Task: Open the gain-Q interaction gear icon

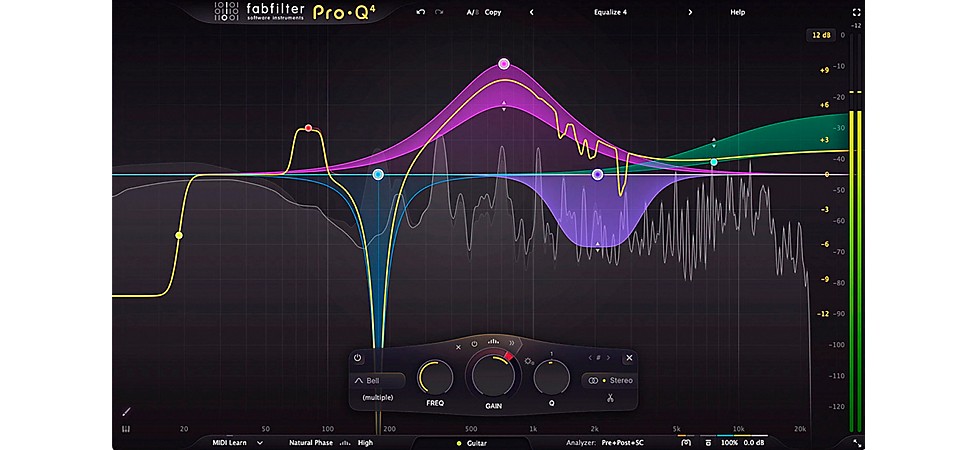Action: [x=530, y=361]
